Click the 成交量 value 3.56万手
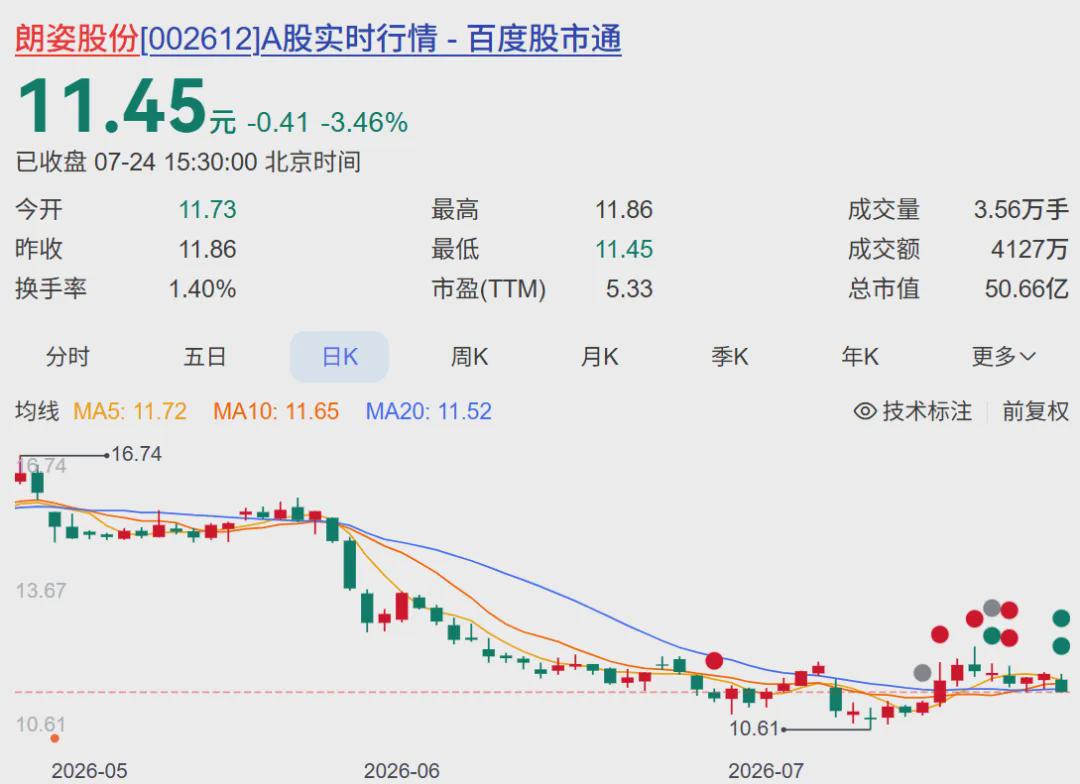This screenshot has width=1080, height=784. 1021,209
